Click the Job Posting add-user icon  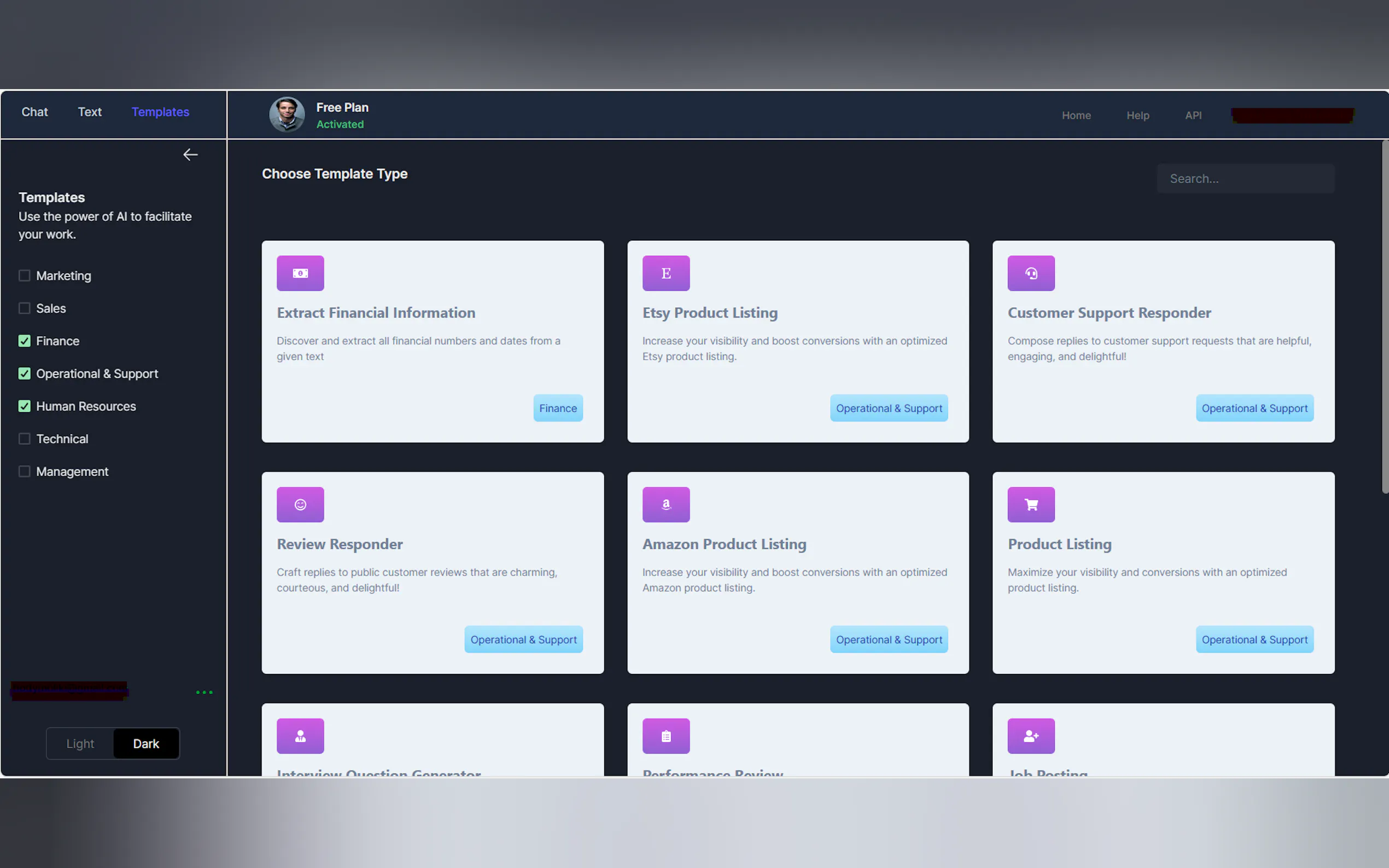[x=1031, y=736]
